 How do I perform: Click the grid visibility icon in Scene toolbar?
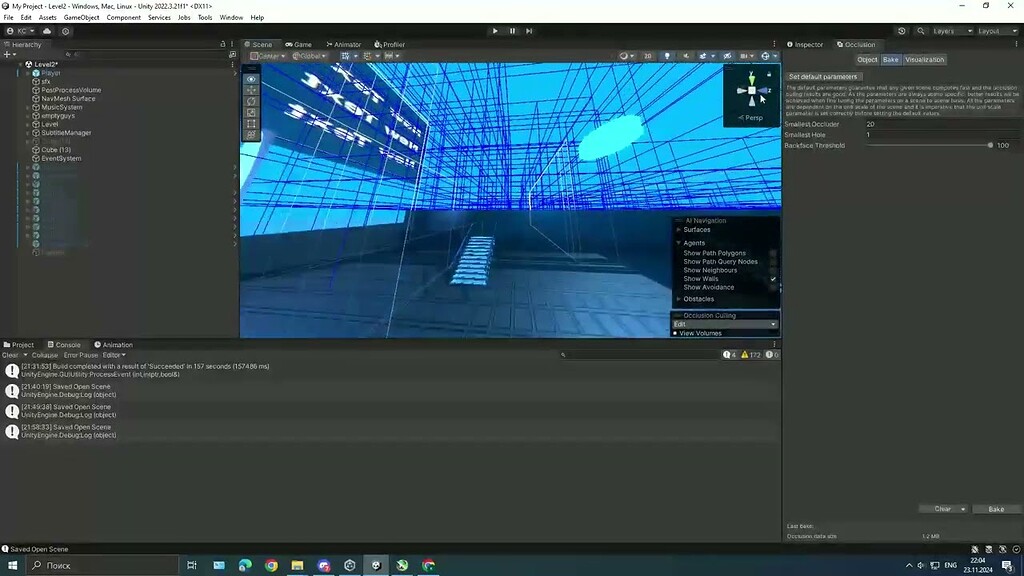(x=745, y=55)
